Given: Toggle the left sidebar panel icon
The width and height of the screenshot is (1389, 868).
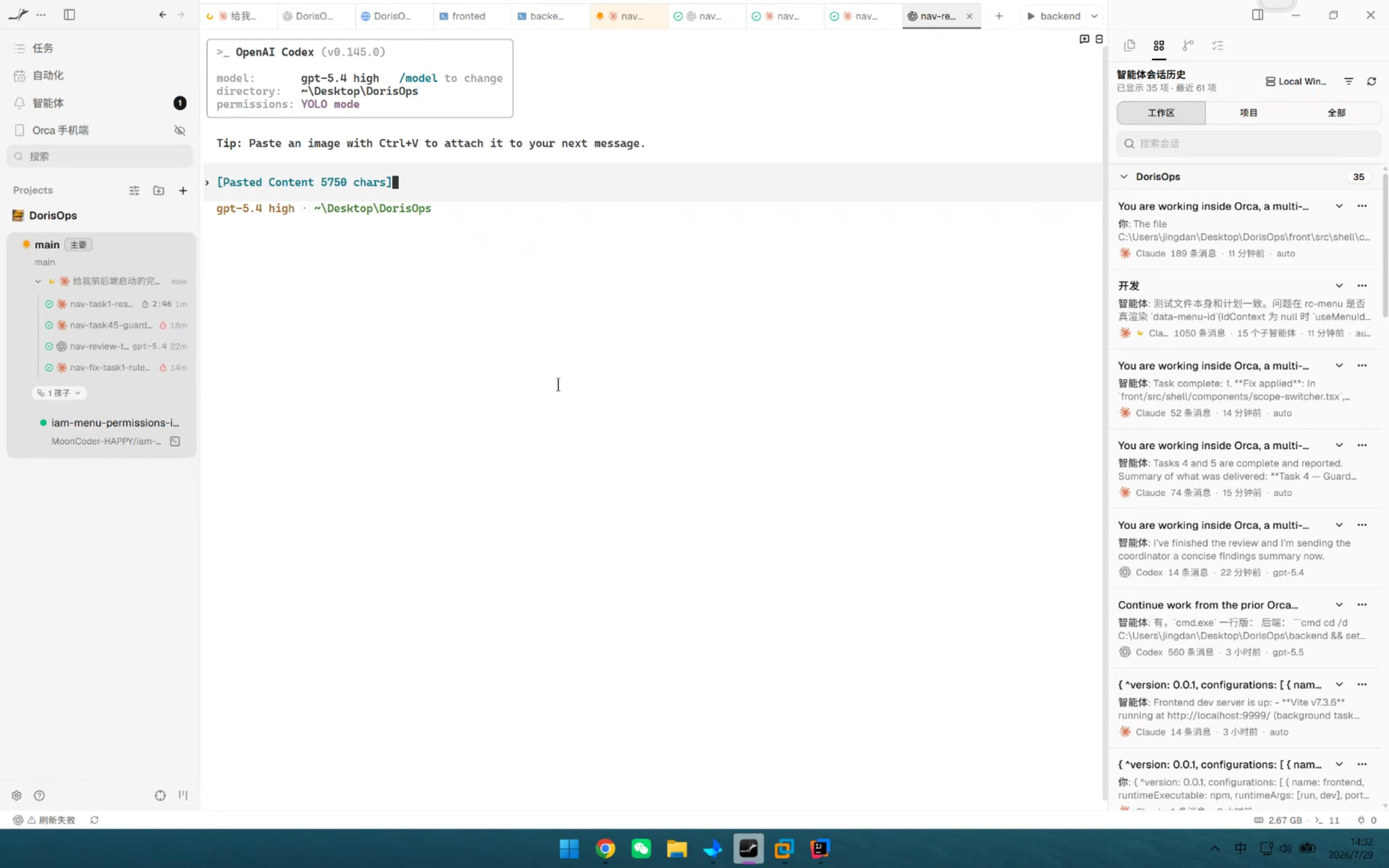Looking at the screenshot, I should [69, 14].
